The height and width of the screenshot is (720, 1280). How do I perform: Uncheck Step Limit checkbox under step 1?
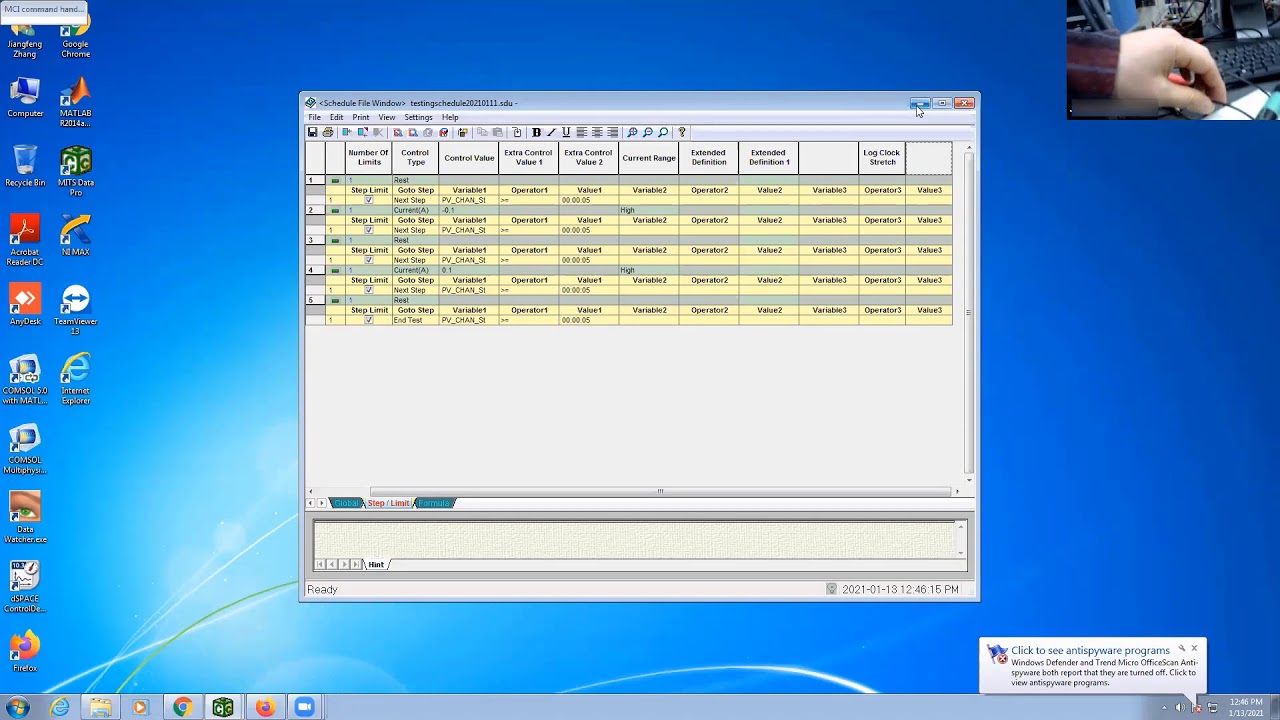[368, 200]
